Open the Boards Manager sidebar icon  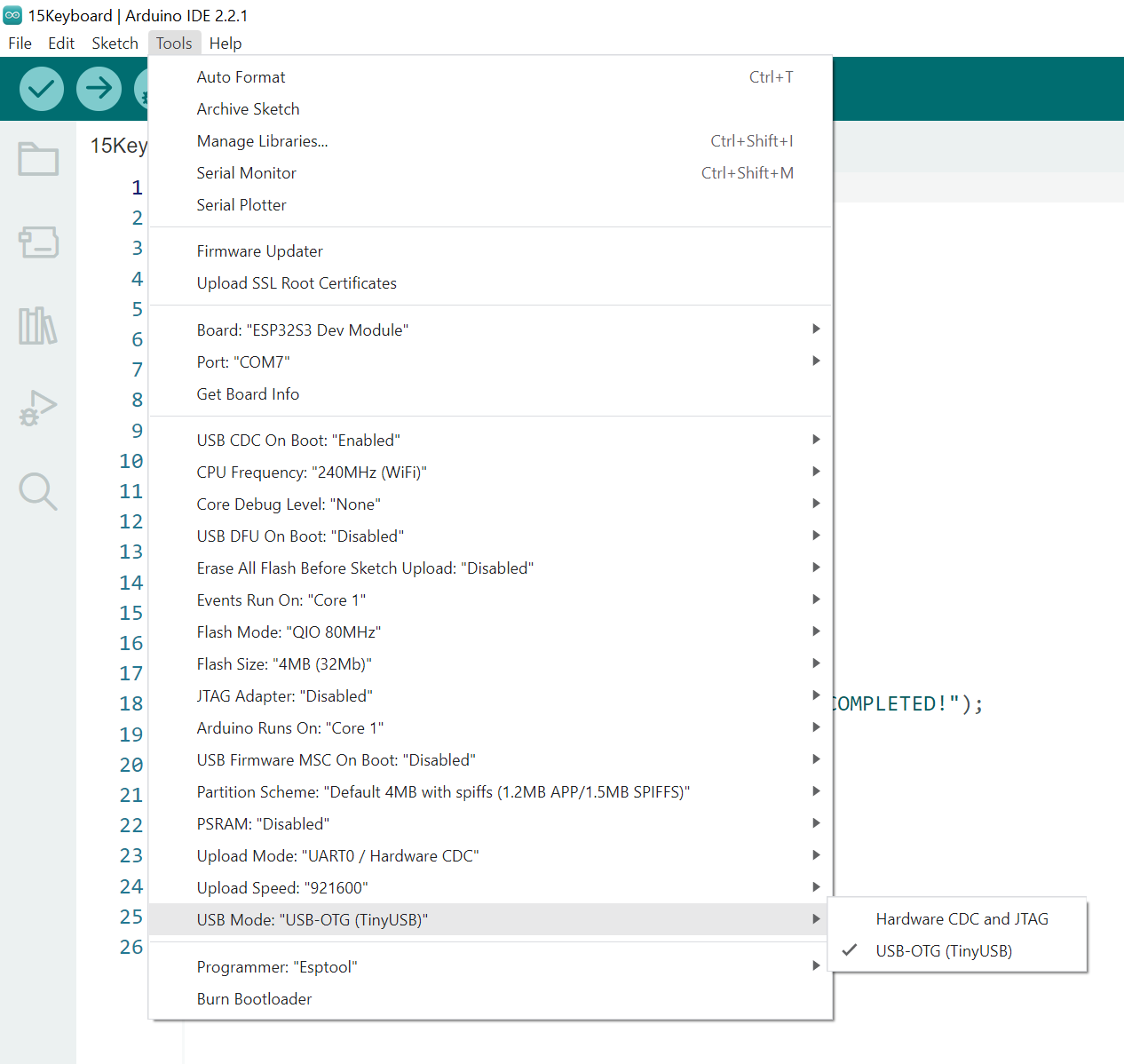[x=38, y=242]
